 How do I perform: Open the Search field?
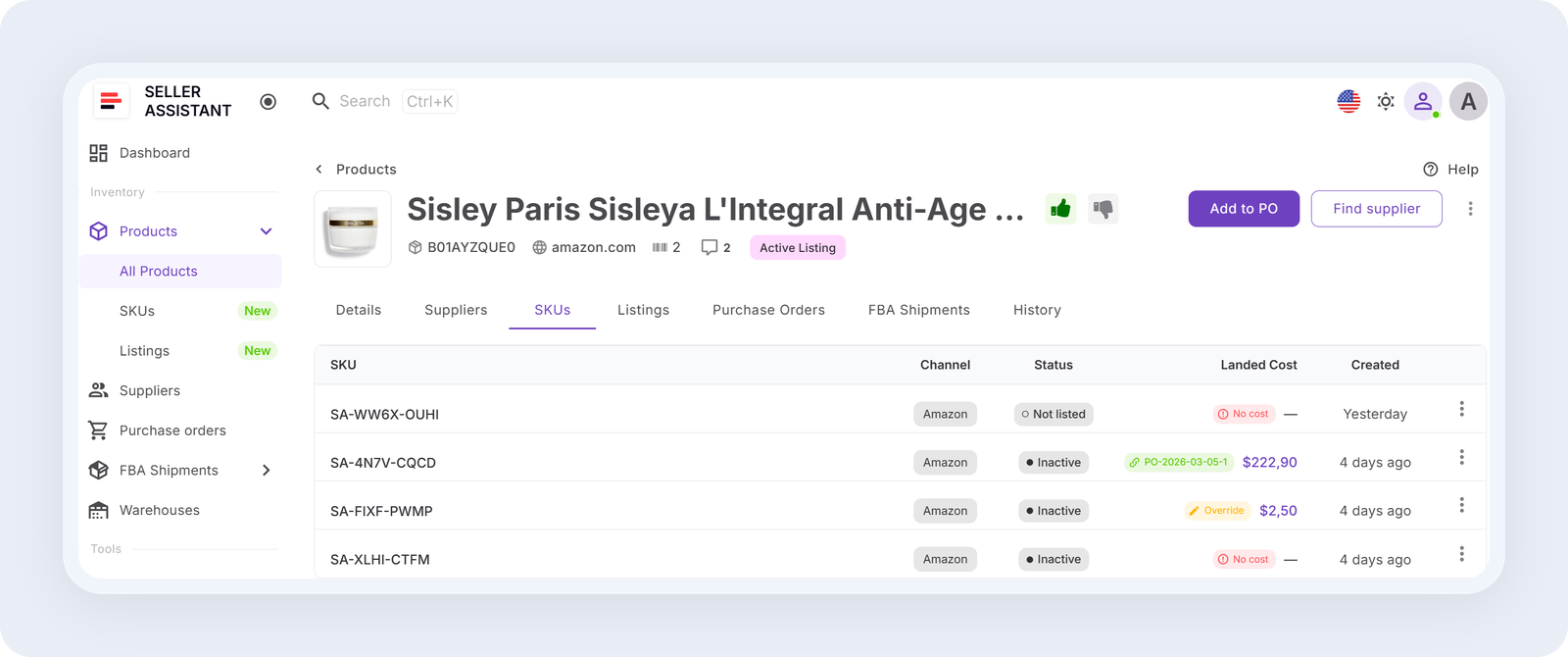pos(384,101)
